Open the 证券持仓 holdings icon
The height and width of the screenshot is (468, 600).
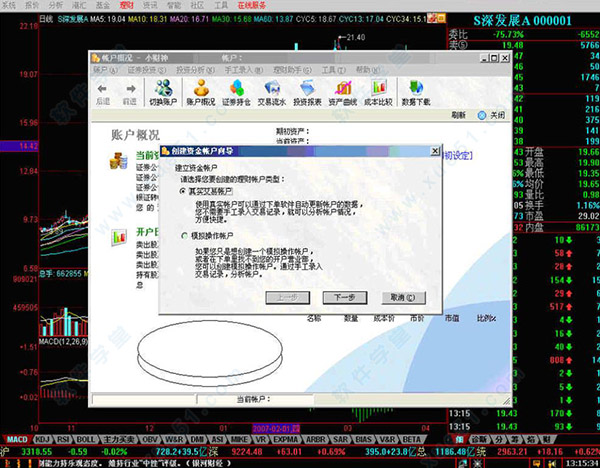click(236, 92)
